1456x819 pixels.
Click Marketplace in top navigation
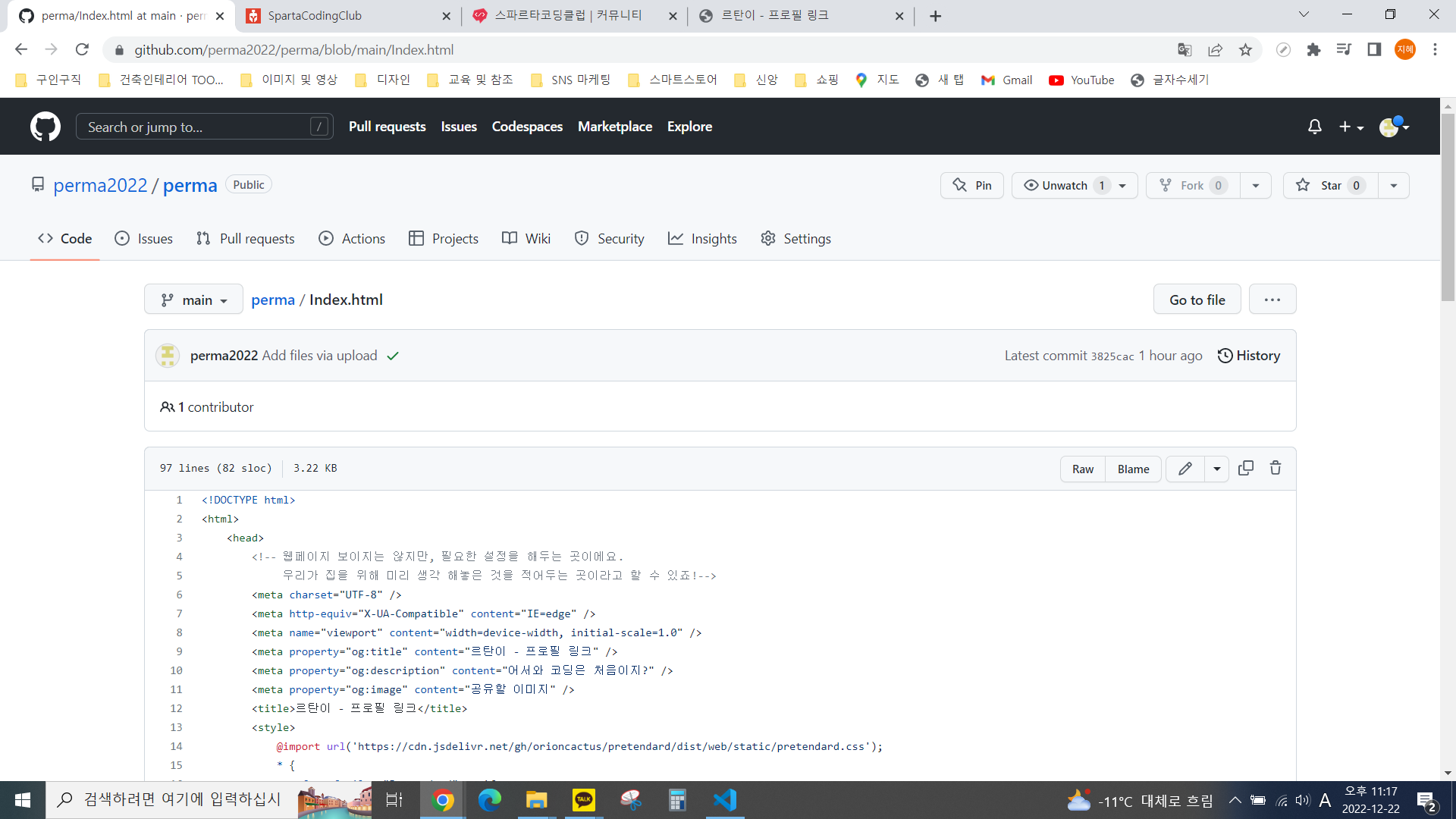[x=615, y=127]
